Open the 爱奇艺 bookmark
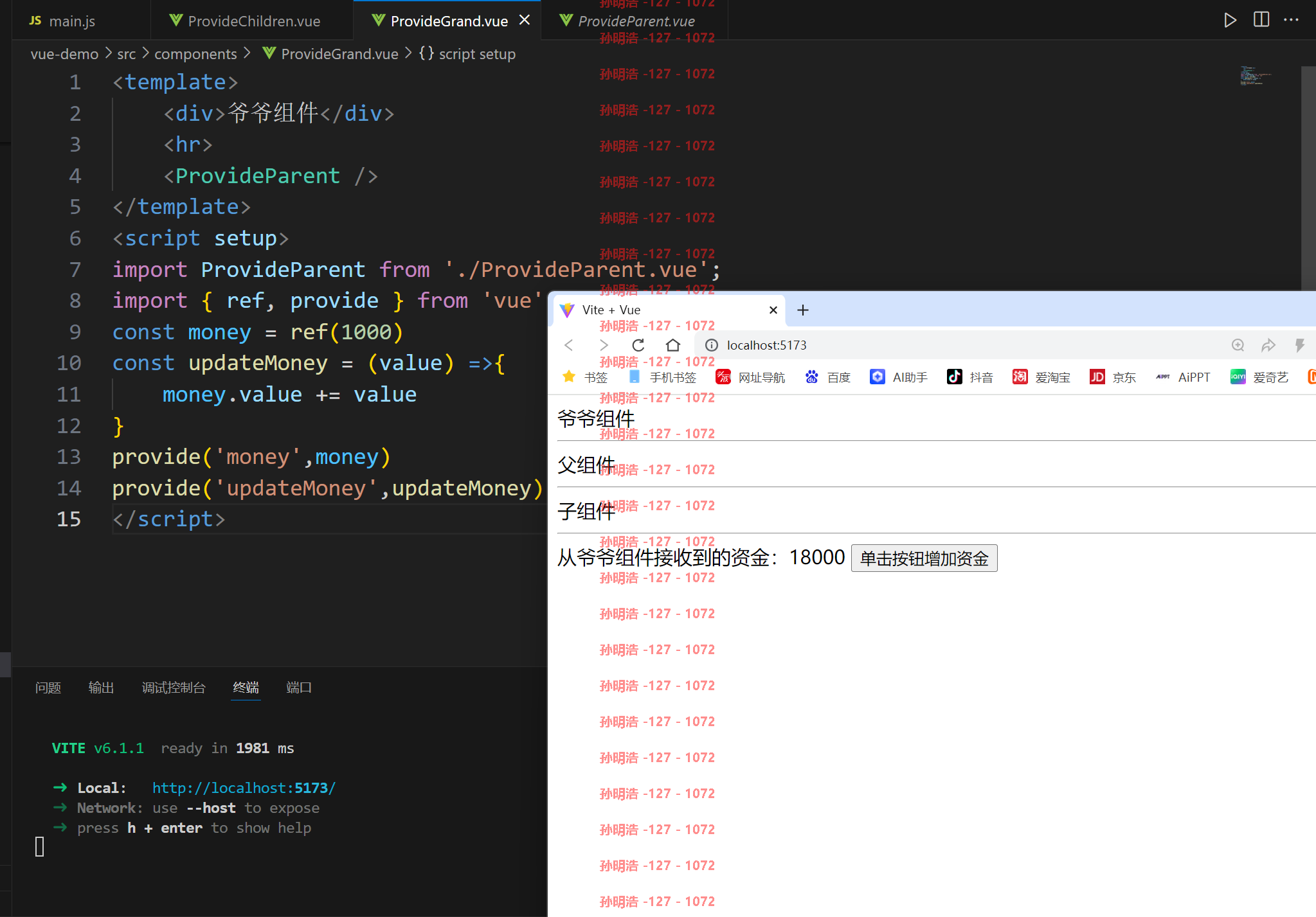Viewport: 1316px width, 917px height. click(1259, 377)
